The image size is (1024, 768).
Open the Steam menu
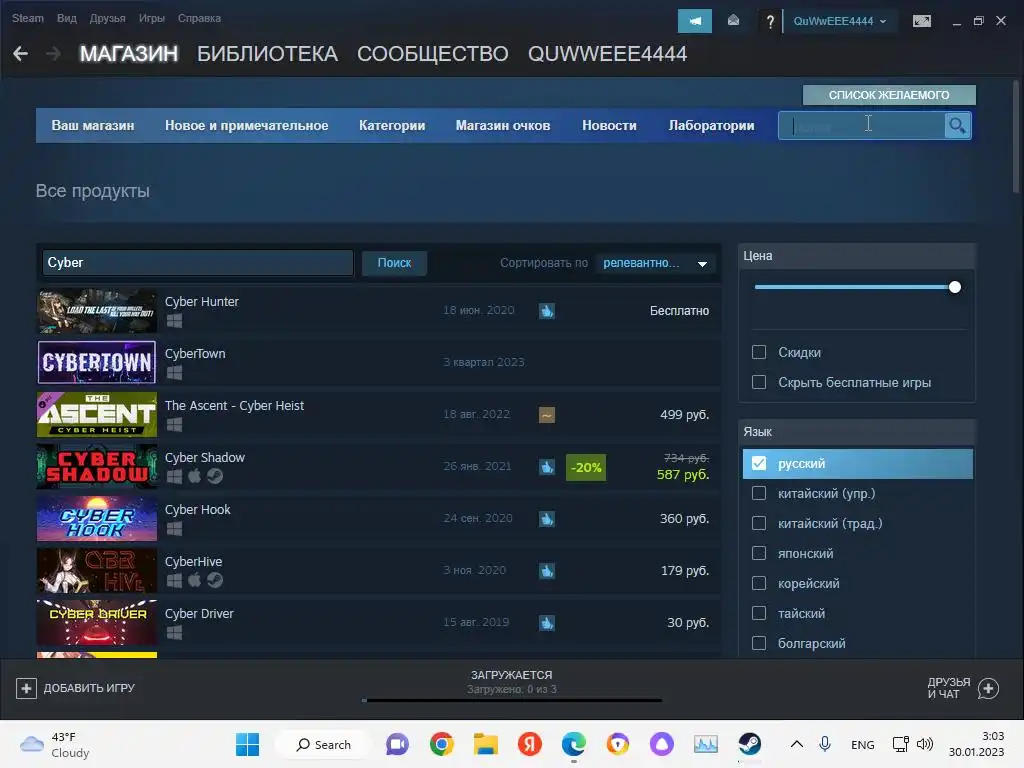point(27,18)
